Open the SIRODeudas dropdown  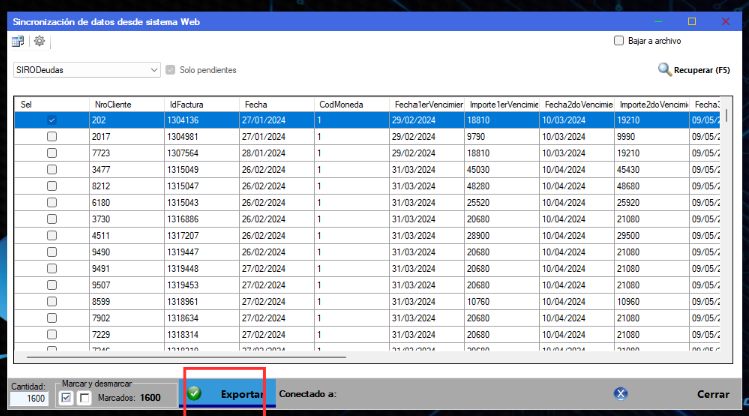[86, 70]
